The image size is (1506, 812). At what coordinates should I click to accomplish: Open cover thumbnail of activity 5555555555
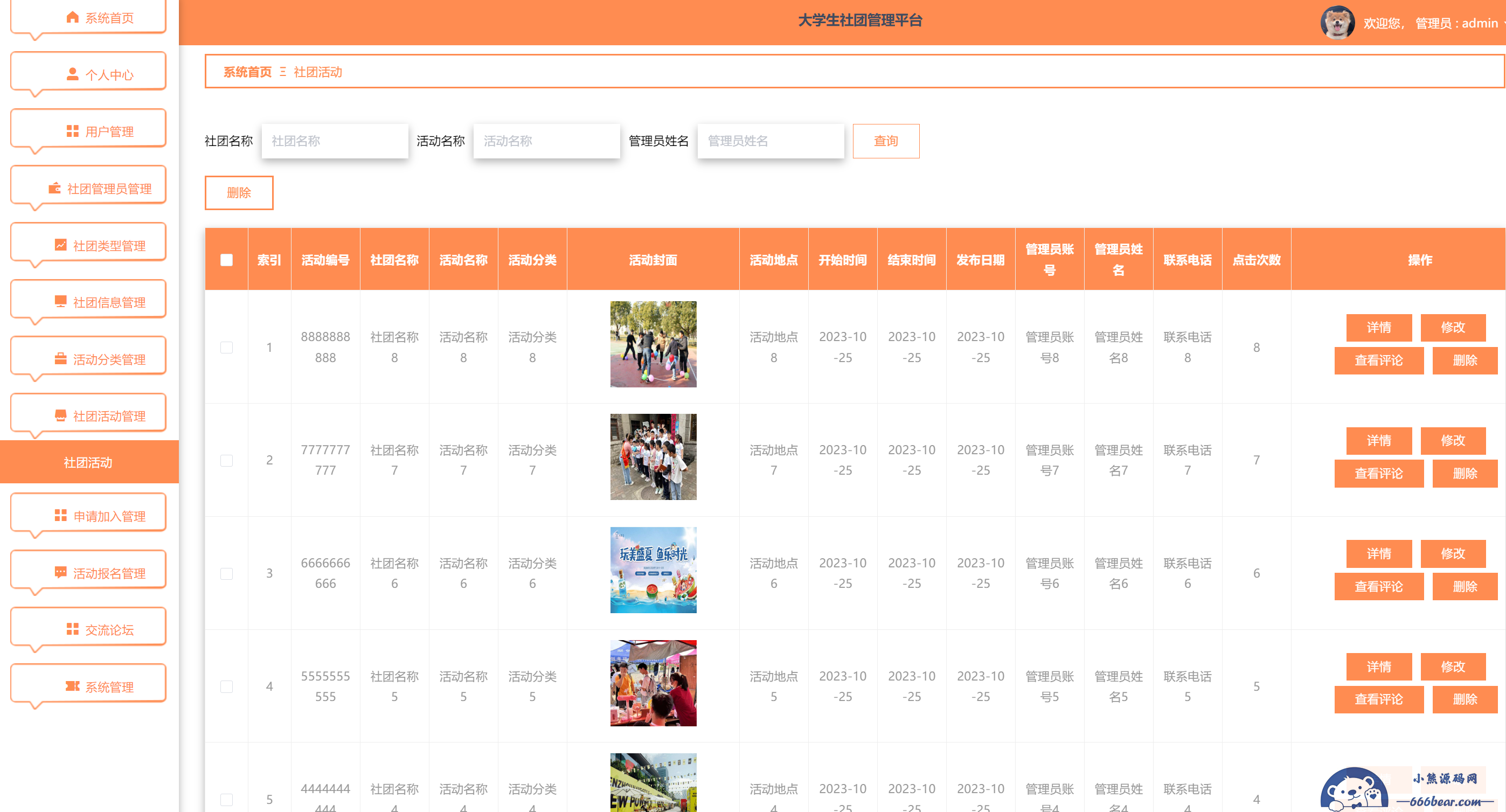[x=653, y=683]
